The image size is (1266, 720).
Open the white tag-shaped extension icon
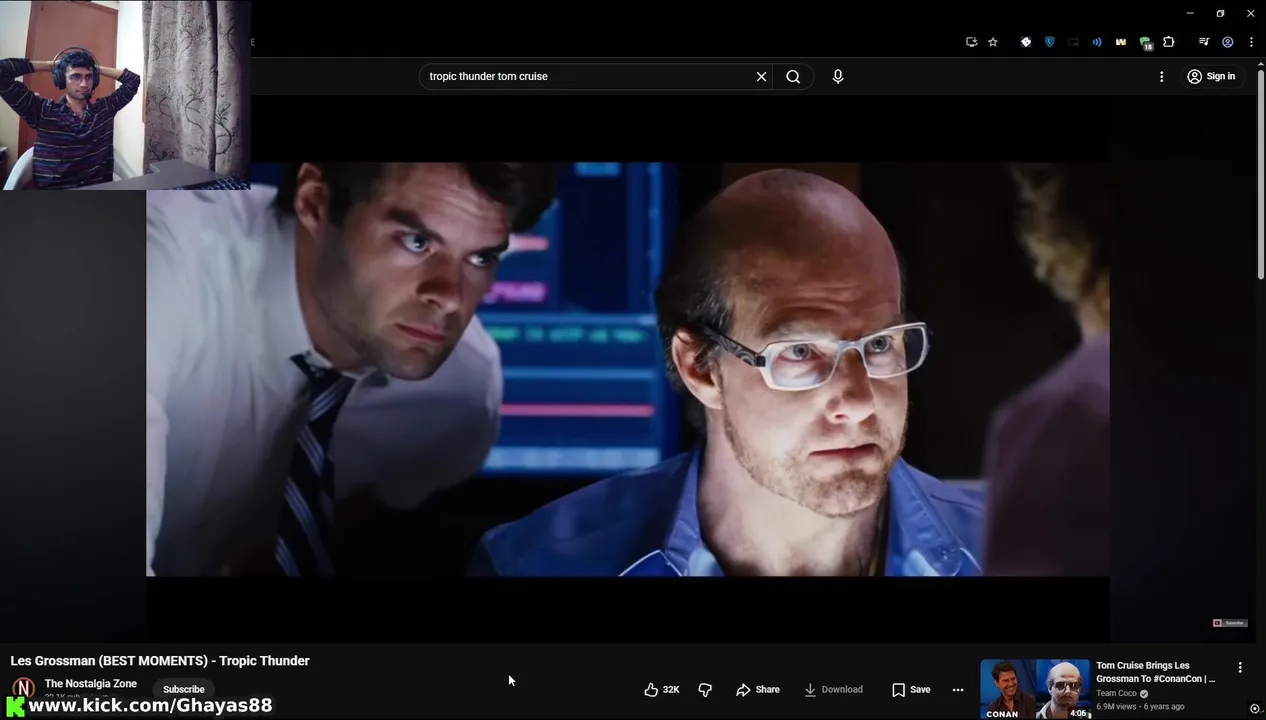click(x=1025, y=42)
